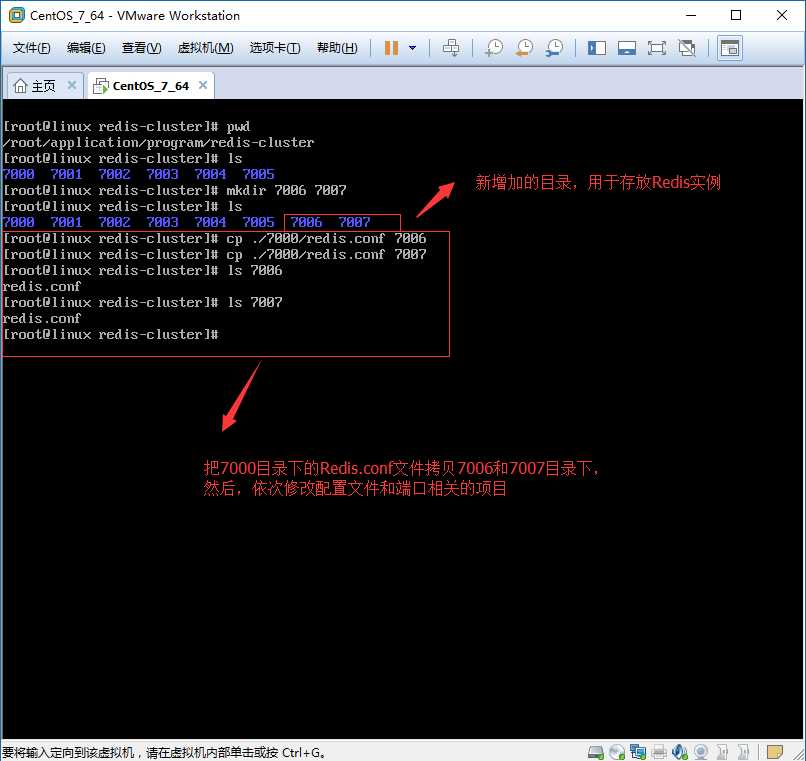
Task: Click the hard disk status icon
Action: pyautogui.click(x=596, y=752)
